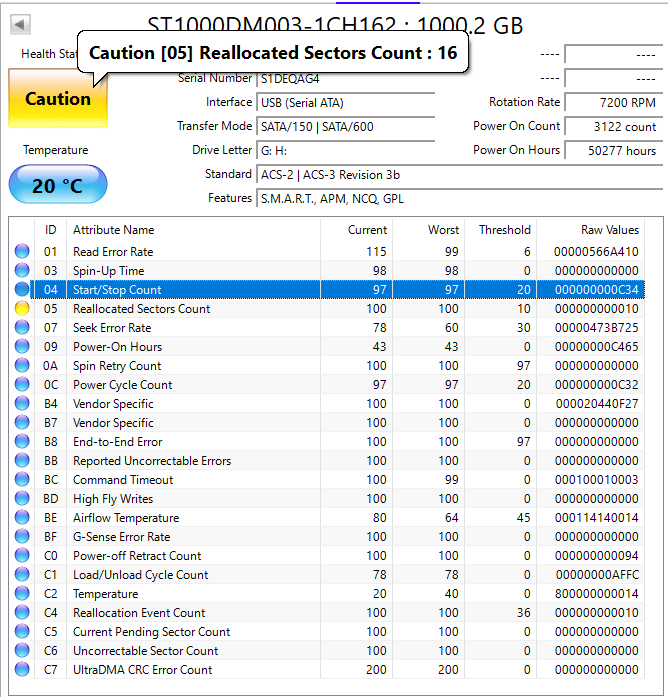The image size is (668, 697).
Task: Click the status orb for B7 Vendor Specific
Action: pyautogui.click(x=22, y=422)
